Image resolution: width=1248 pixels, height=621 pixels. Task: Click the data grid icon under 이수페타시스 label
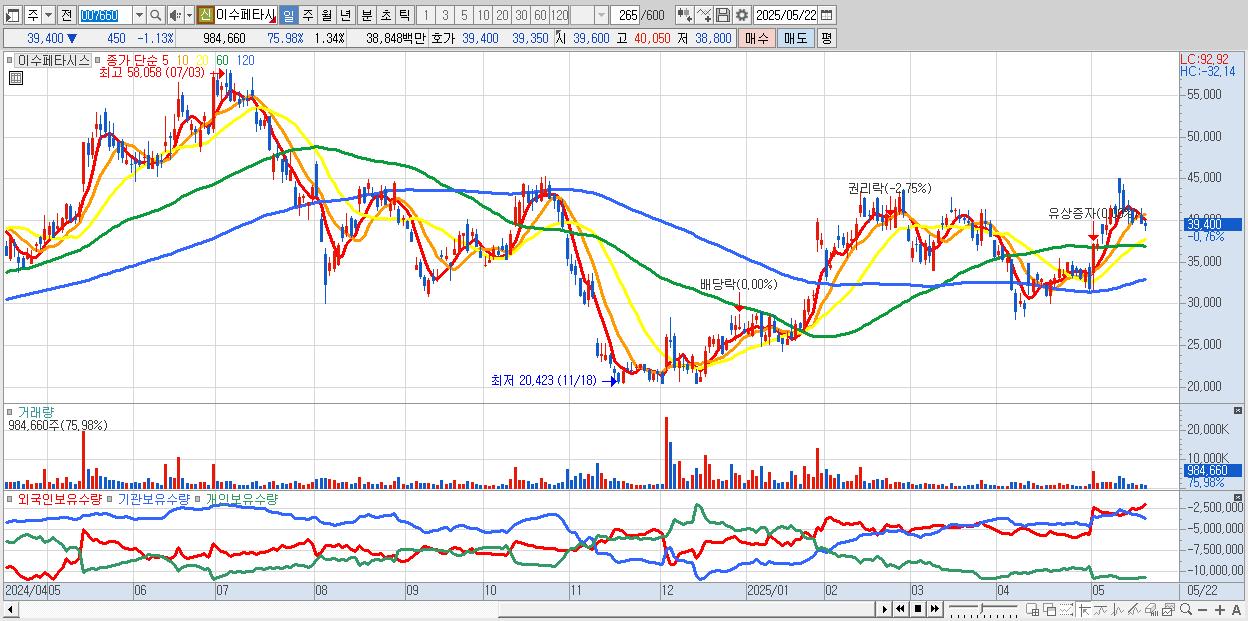pyautogui.click(x=16, y=79)
